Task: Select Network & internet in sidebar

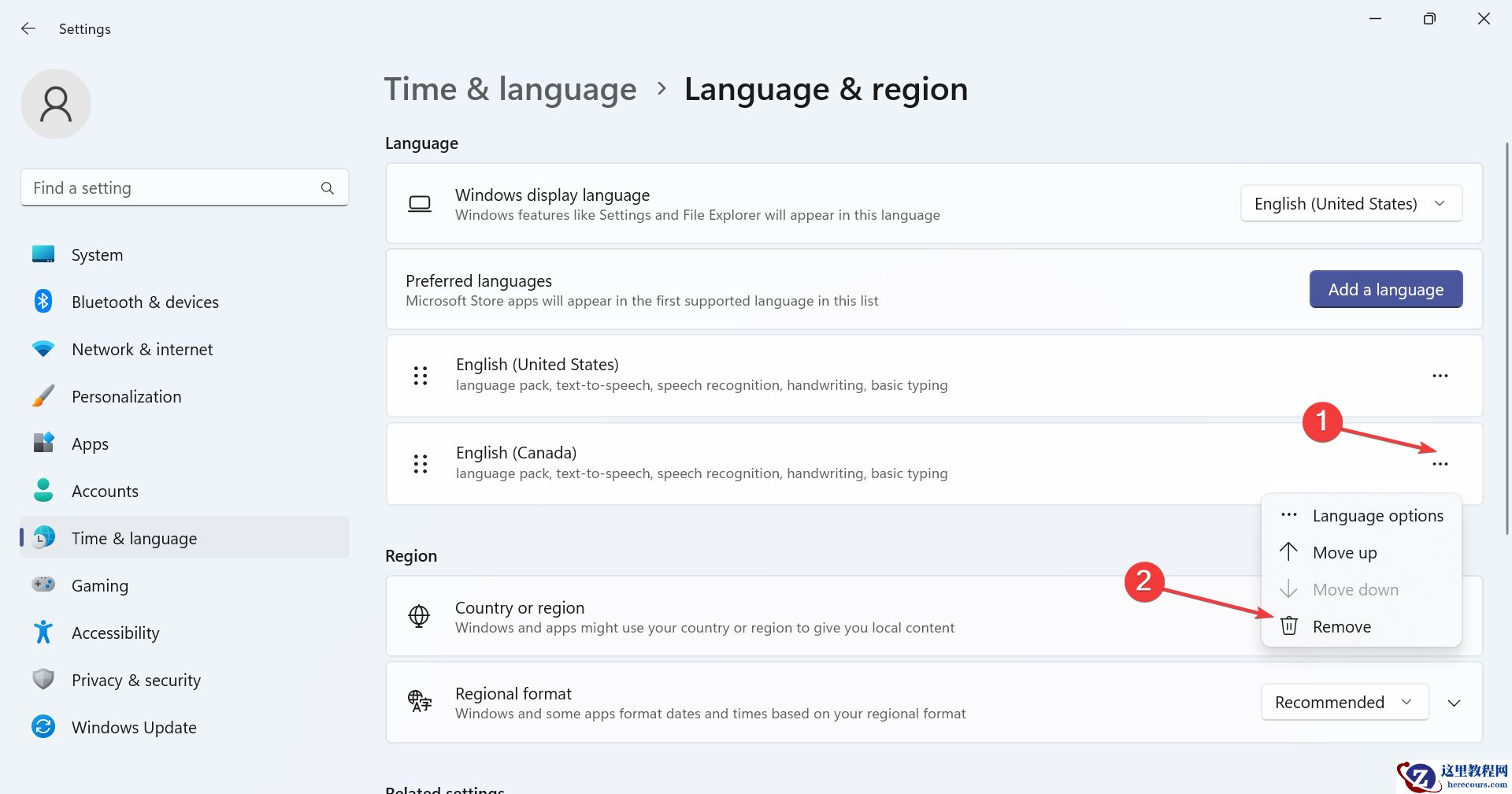Action: (184, 349)
